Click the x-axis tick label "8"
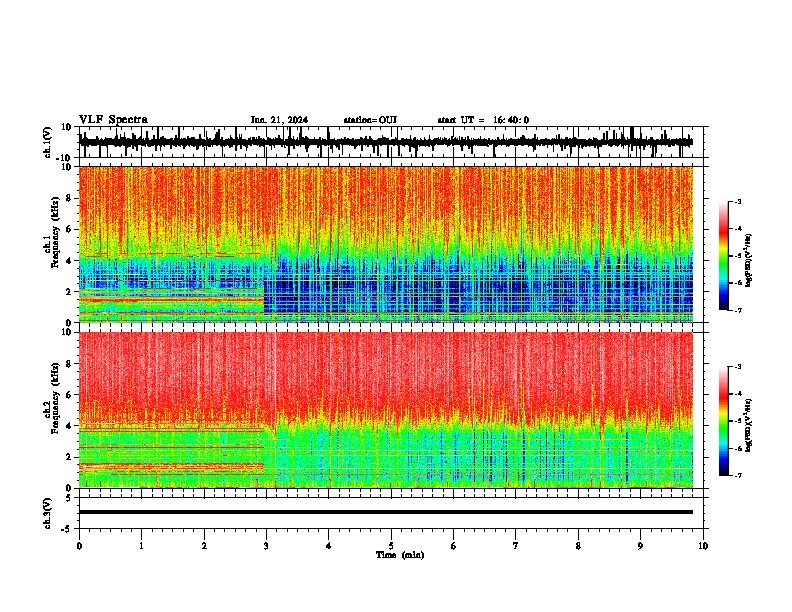 tap(578, 546)
